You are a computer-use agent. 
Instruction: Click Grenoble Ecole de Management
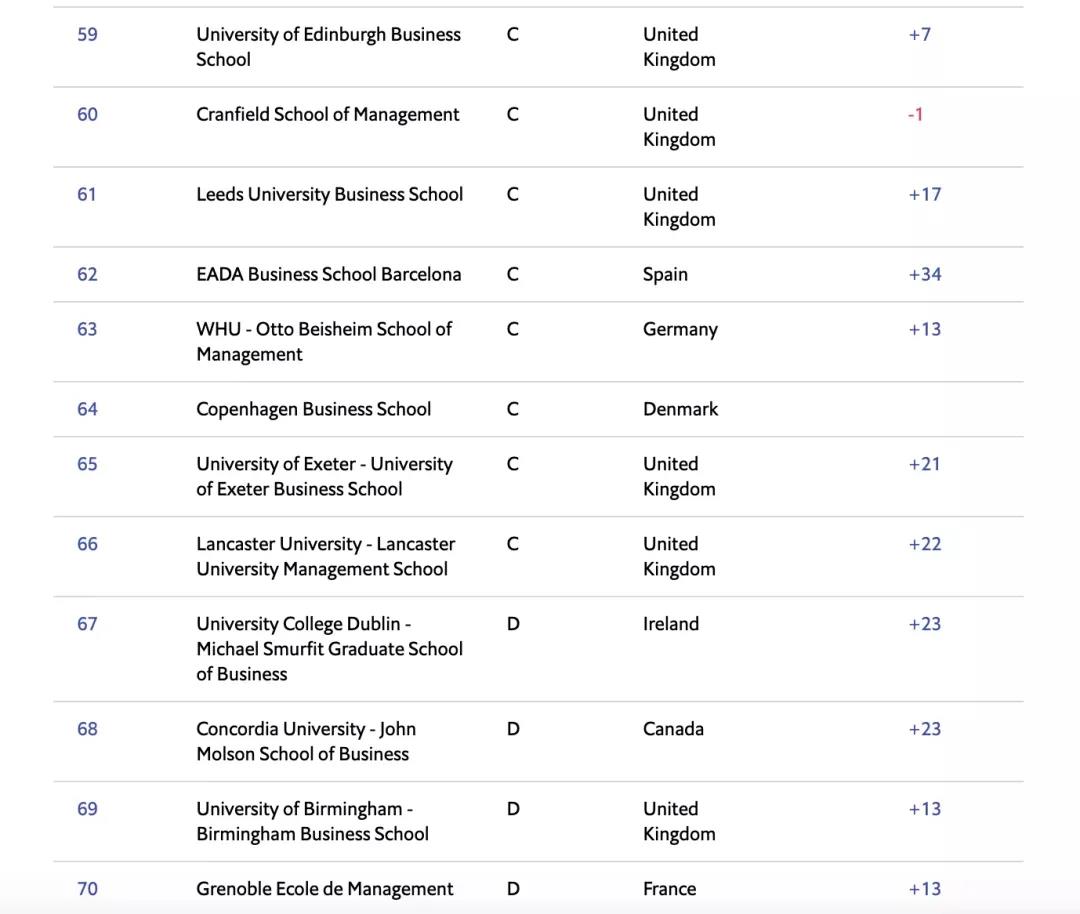(x=324, y=889)
